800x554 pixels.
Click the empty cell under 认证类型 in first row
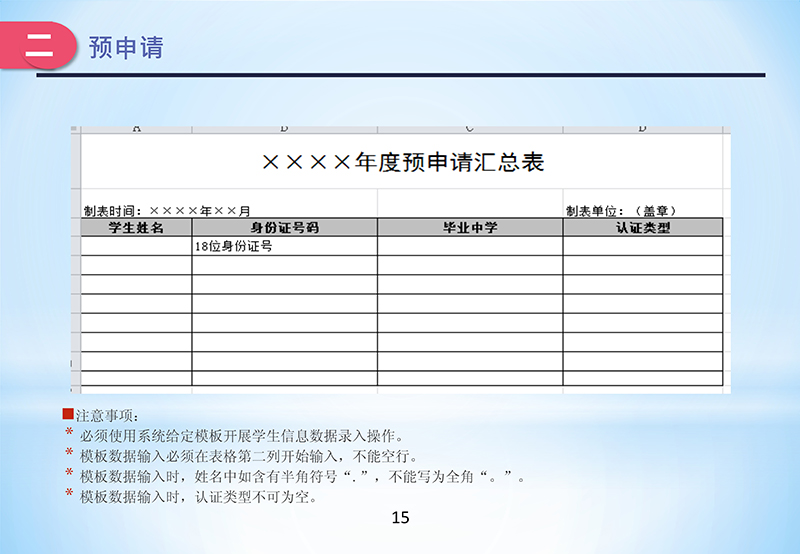pos(643,246)
